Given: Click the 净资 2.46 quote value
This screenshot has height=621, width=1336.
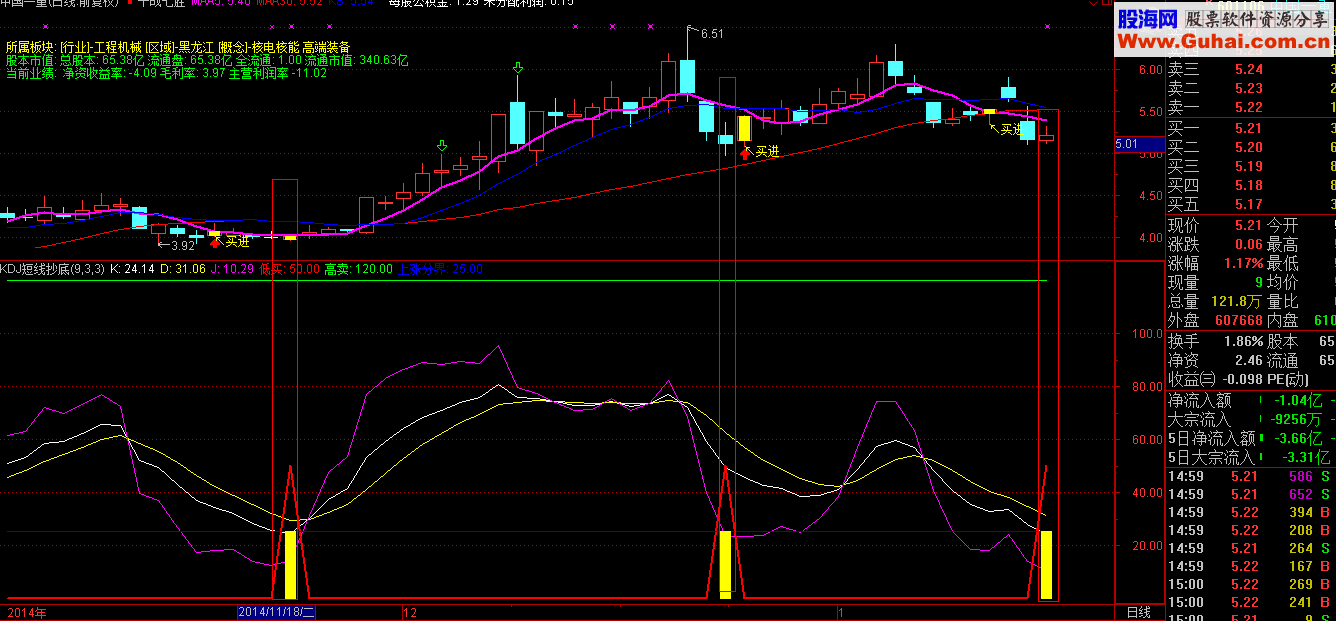Looking at the screenshot, I should coord(1249,360).
